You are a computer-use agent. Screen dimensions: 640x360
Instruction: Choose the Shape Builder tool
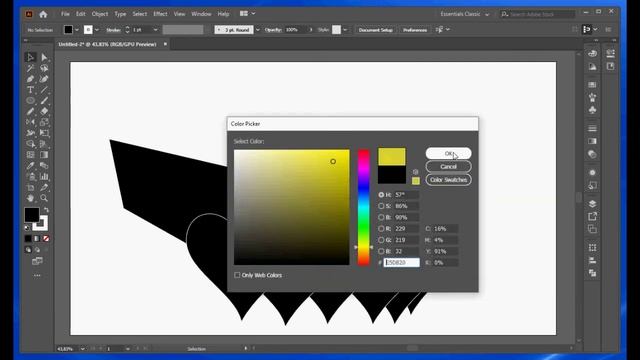pyautogui.click(x=30, y=144)
